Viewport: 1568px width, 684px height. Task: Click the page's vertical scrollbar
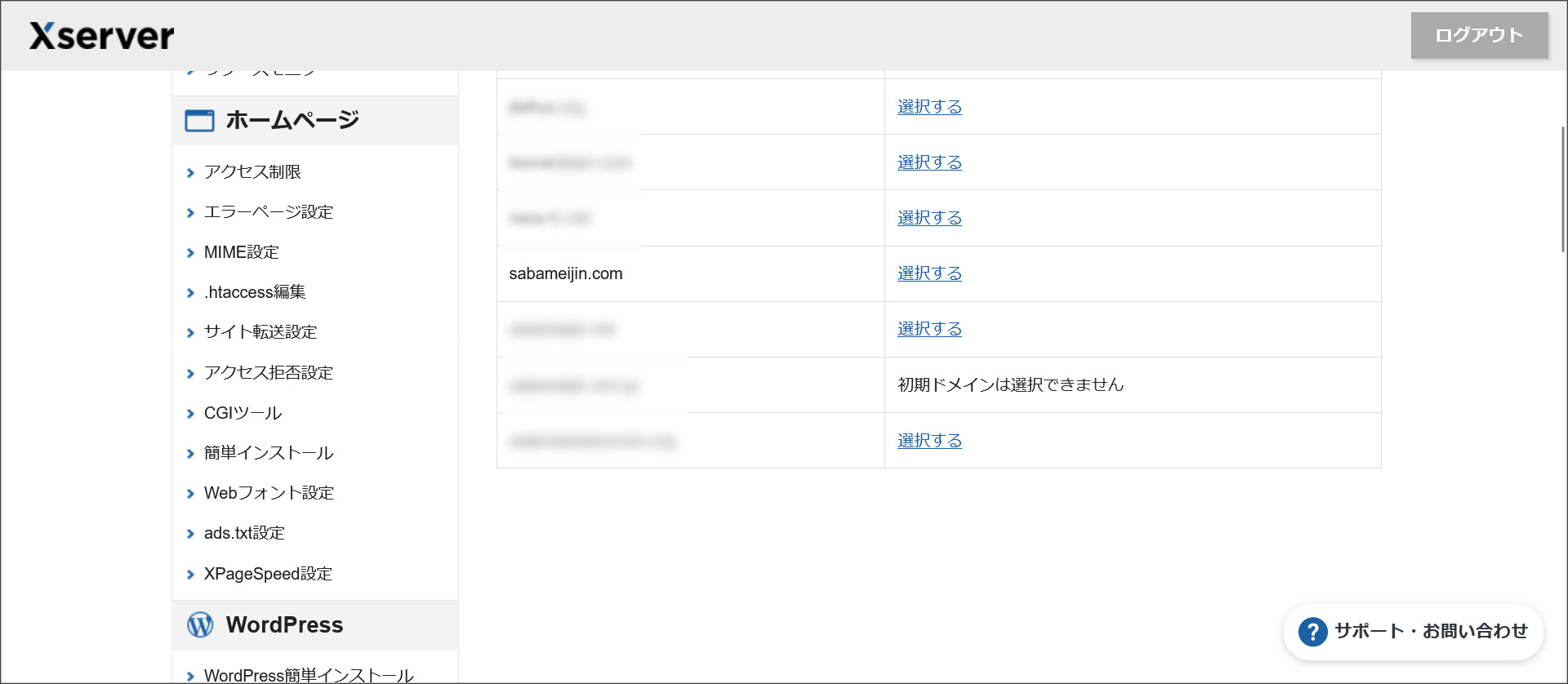(1562, 189)
